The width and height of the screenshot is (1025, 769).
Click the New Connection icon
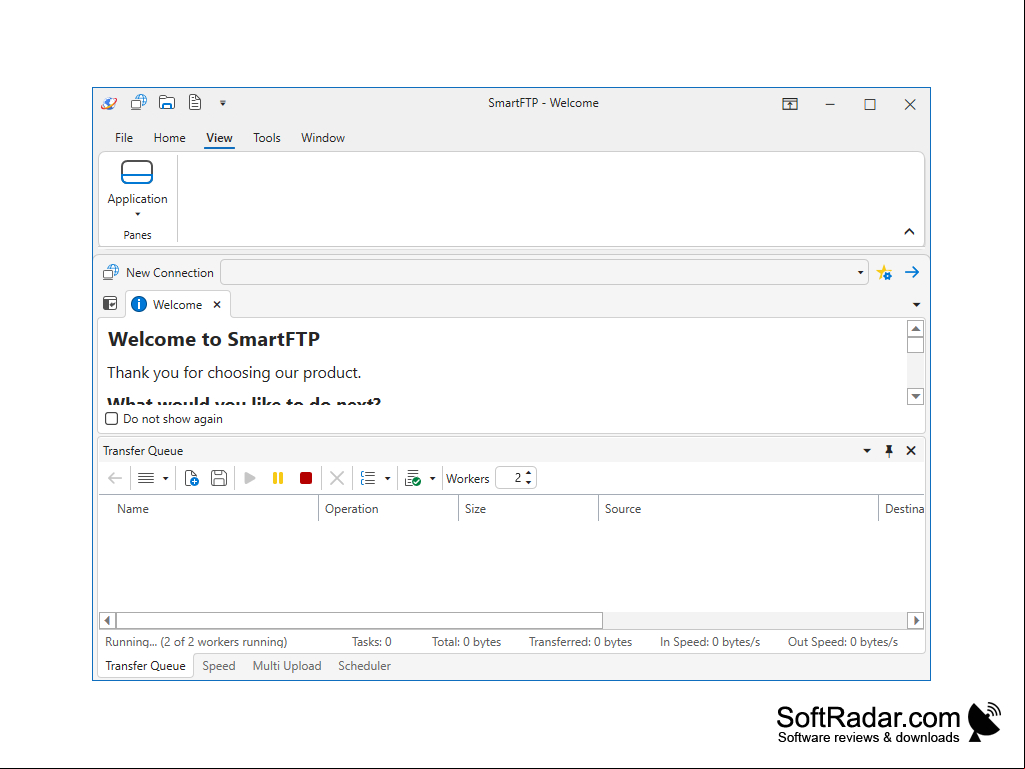(111, 272)
